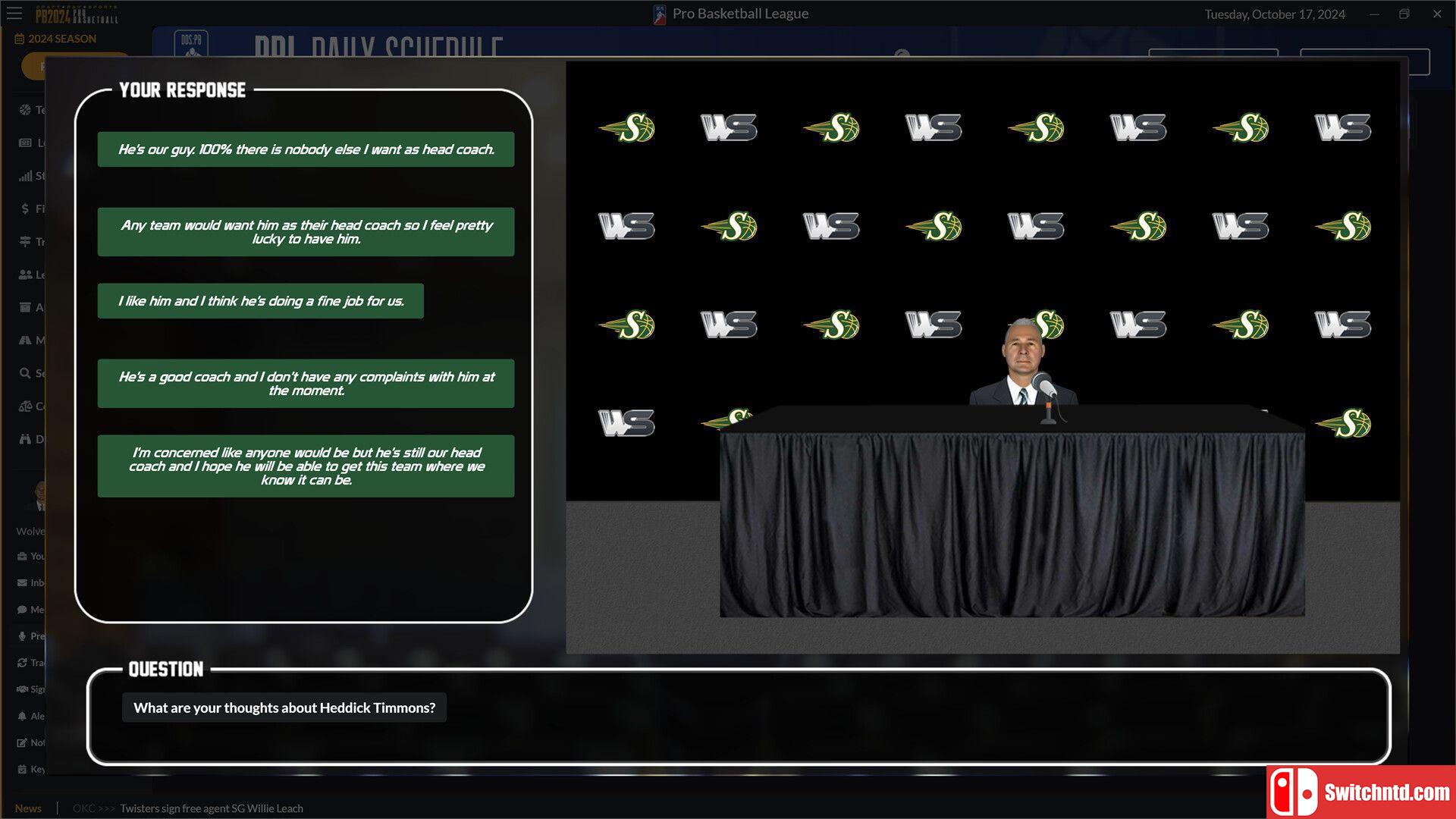The height and width of the screenshot is (819, 1456).
Task: Open the circular arrows trade icon
Action: click(x=22, y=663)
